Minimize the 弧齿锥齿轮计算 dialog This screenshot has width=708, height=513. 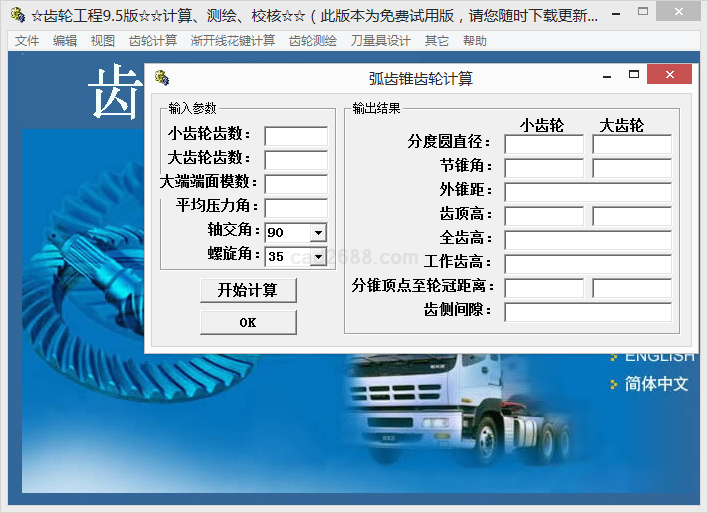[x=606, y=75]
